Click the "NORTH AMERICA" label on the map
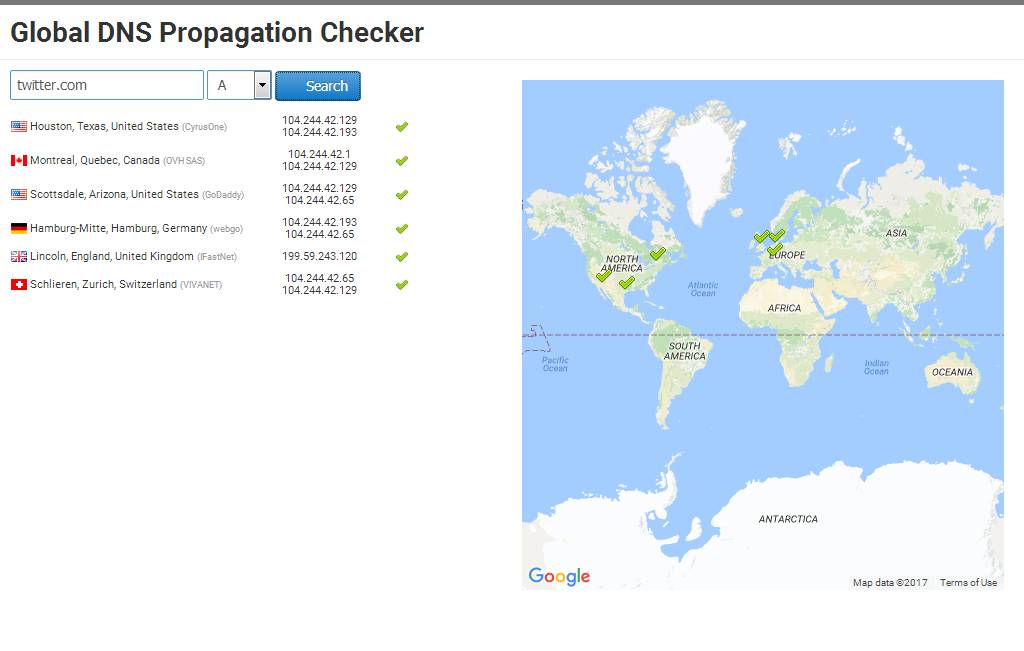The height and width of the screenshot is (651, 1024). [x=622, y=264]
